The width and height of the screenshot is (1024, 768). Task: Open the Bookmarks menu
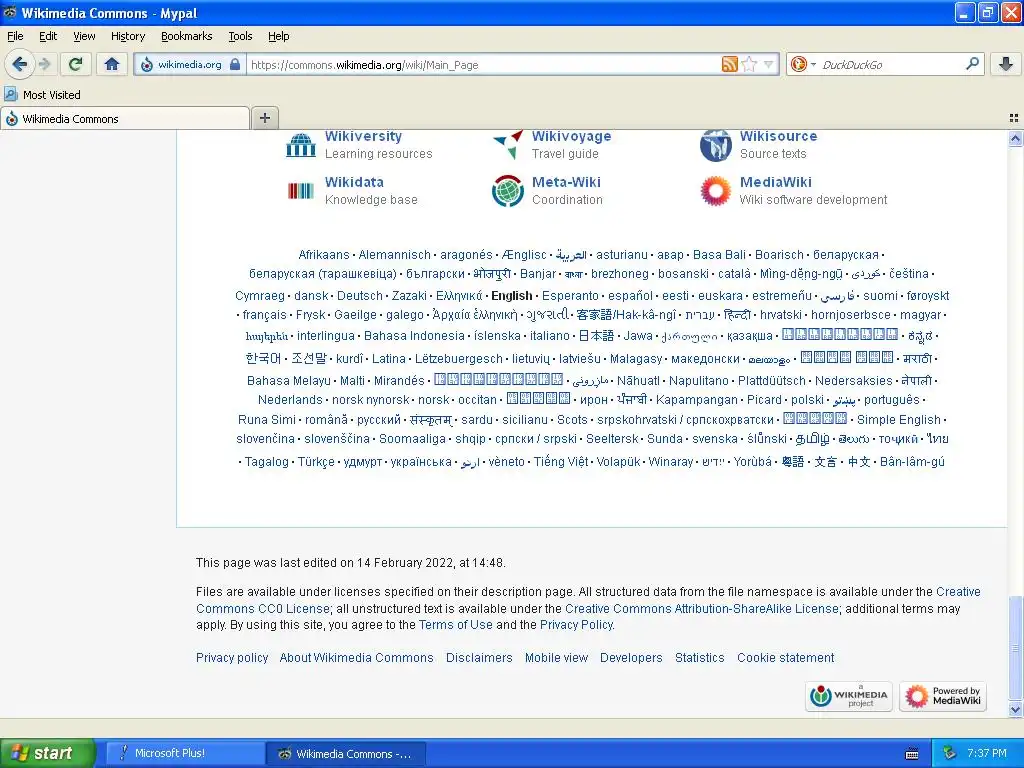pyautogui.click(x=187, y=36)
